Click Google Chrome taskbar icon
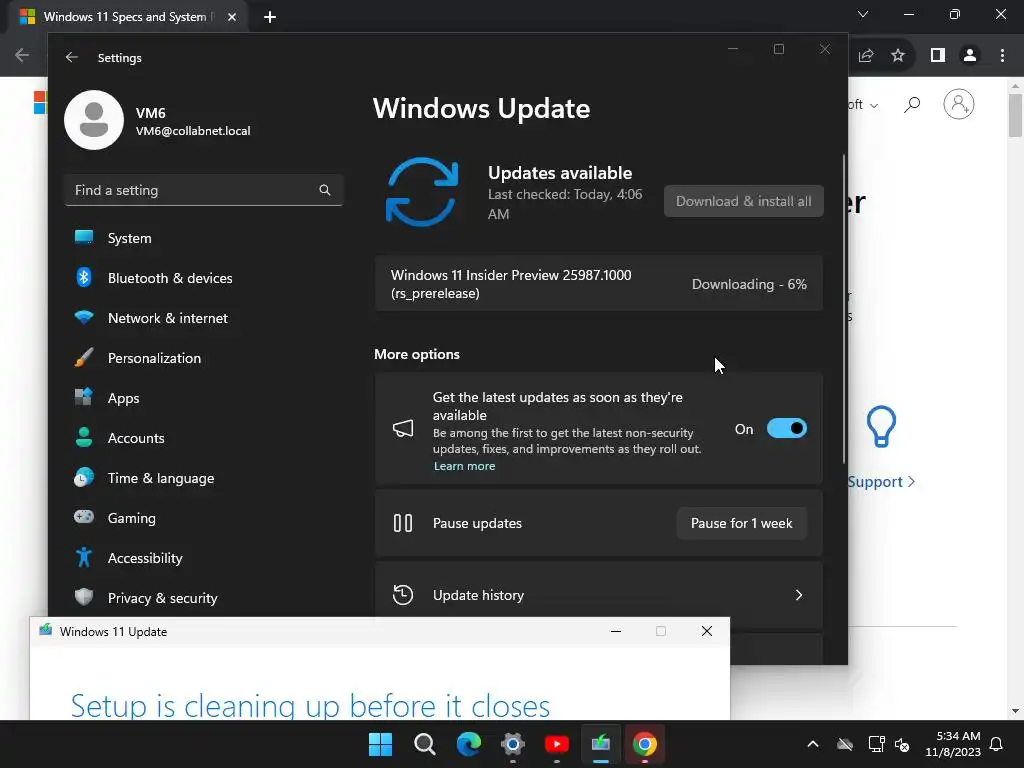This screenshot has width=1024, height=768. (645, 744)
